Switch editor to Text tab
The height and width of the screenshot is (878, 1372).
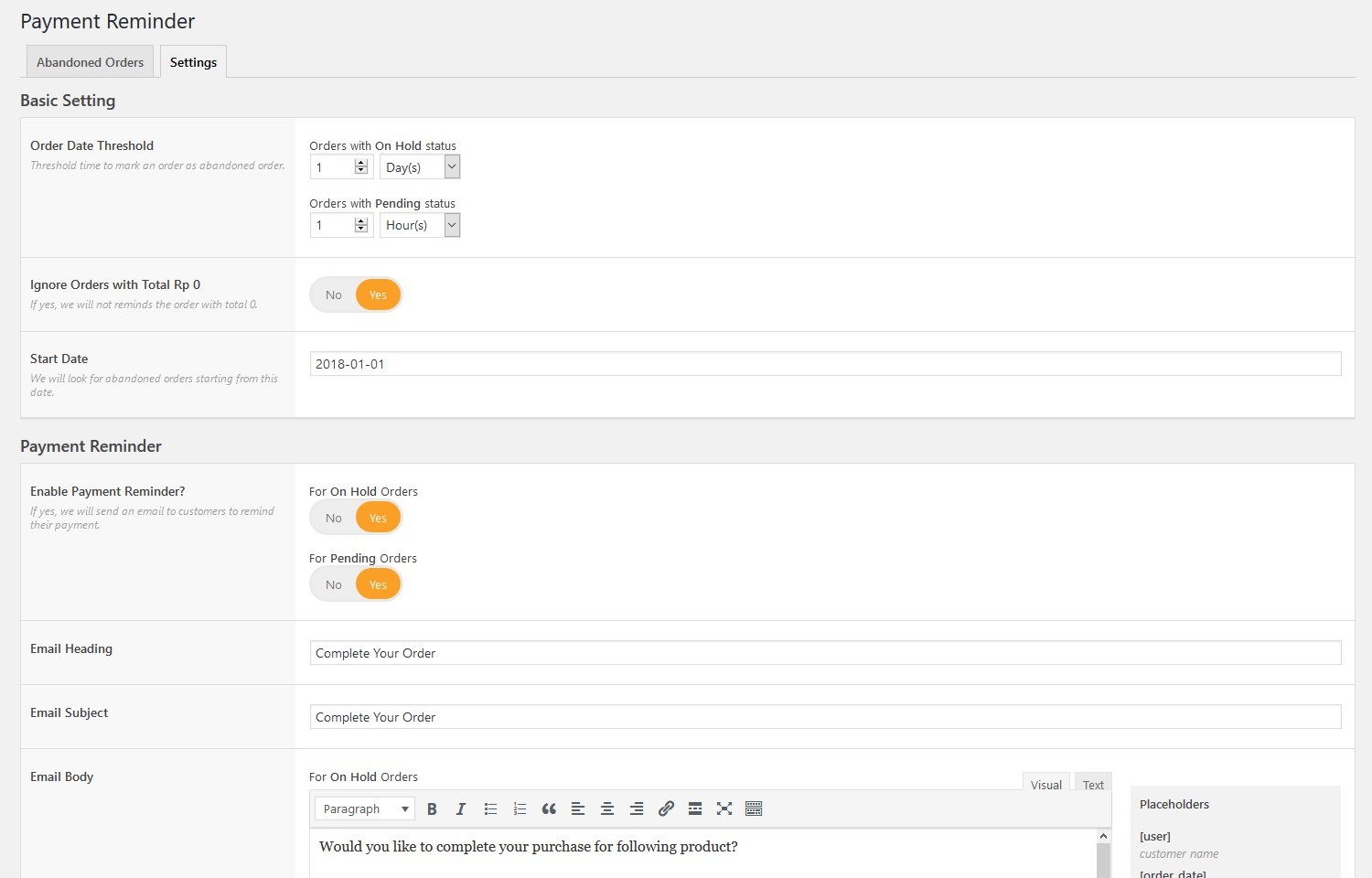[x=1093, y=784]
